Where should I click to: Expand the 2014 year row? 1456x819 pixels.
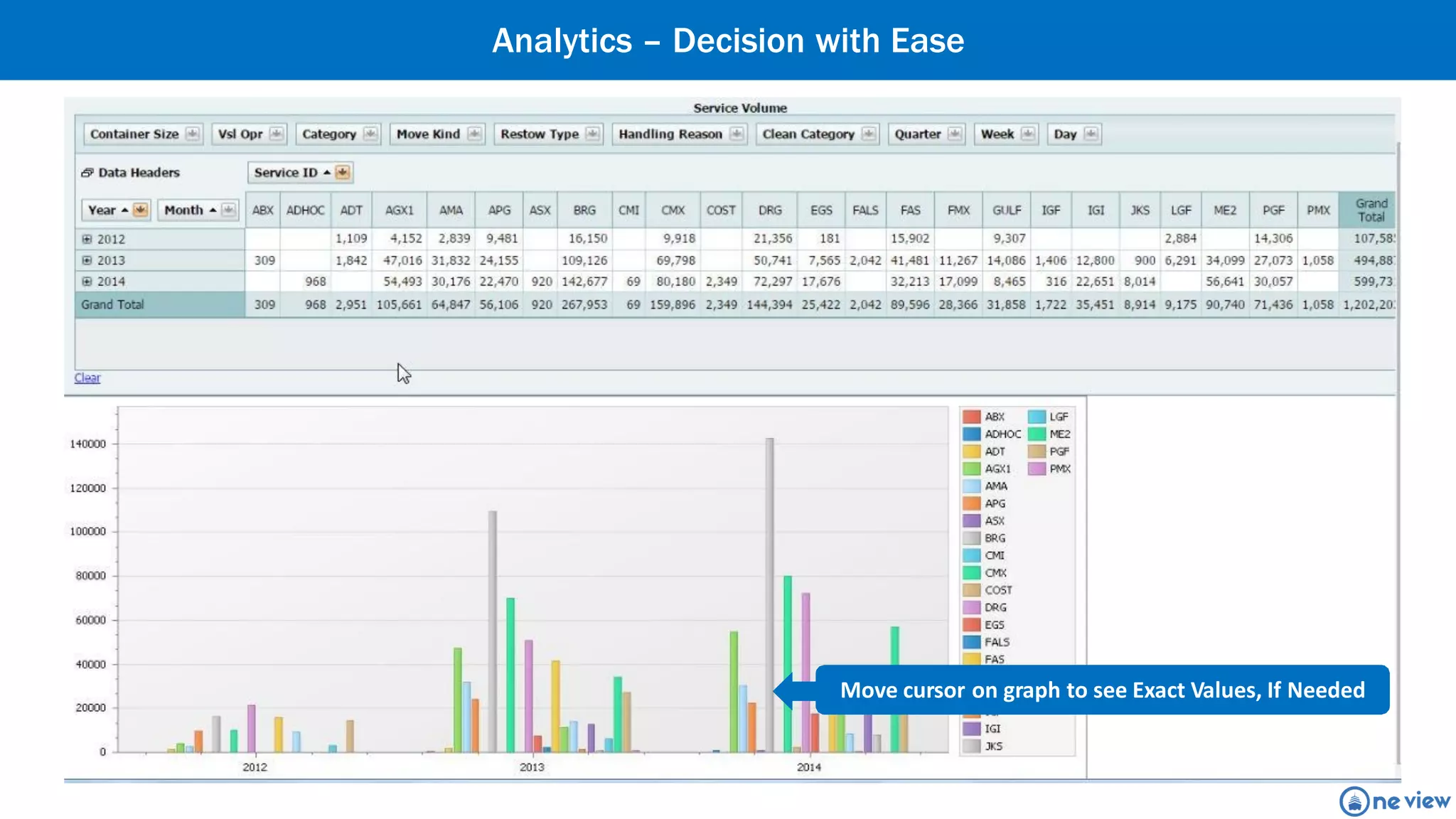tap(87, 282)
